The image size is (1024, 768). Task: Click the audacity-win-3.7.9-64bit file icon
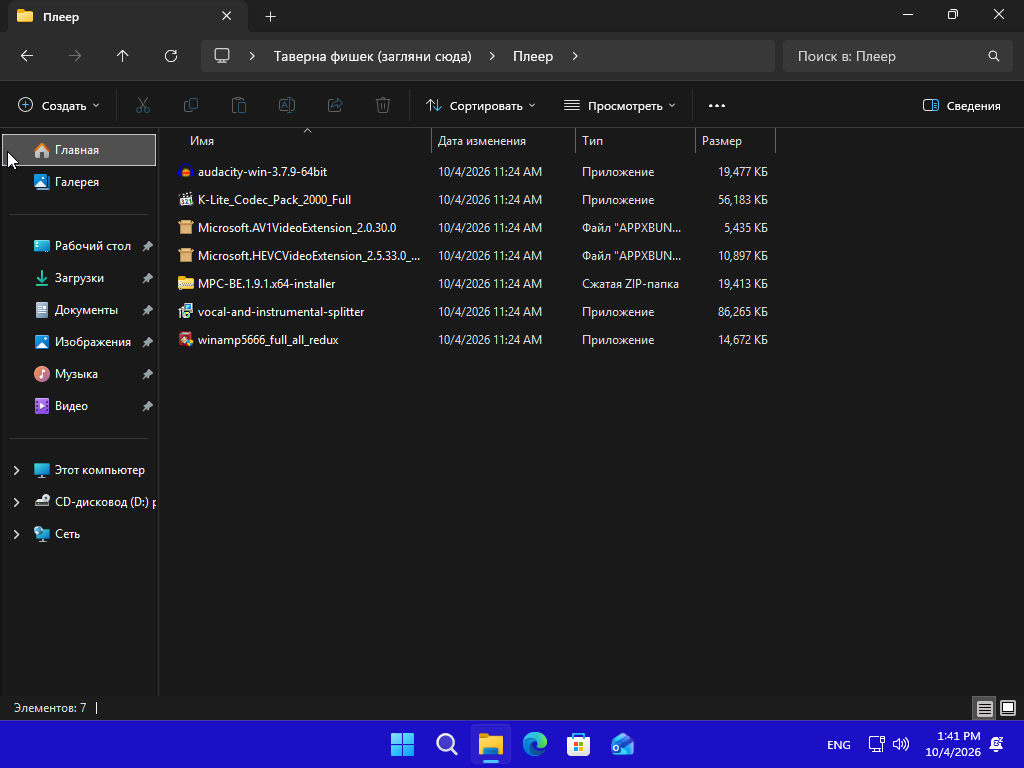point(185,172)
